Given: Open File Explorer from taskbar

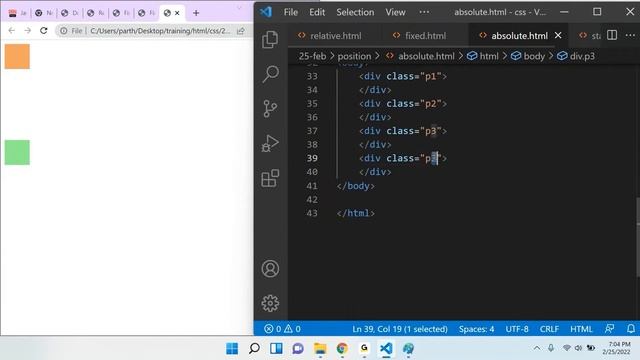Looking at the screenshot, I should tap(320, 348).
